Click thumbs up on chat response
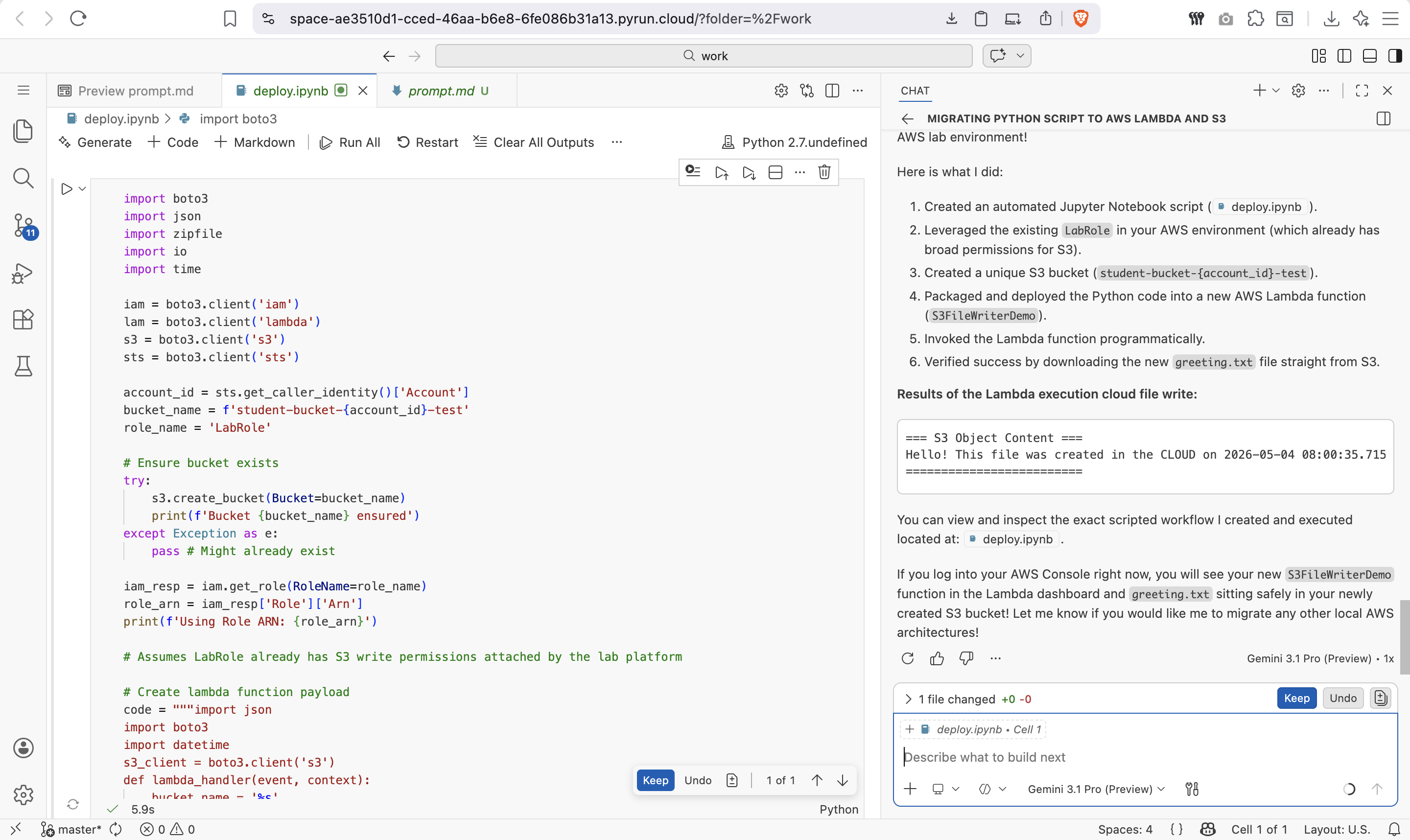Screen dimensions: 1410x840 coord(937,658)
